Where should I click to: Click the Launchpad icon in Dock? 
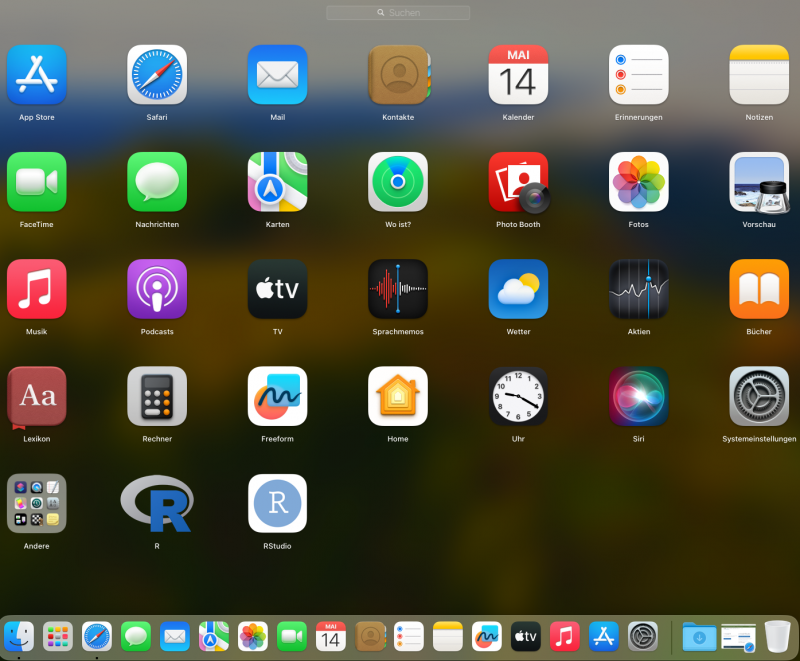pyautogui.click(x=58, y=637)
